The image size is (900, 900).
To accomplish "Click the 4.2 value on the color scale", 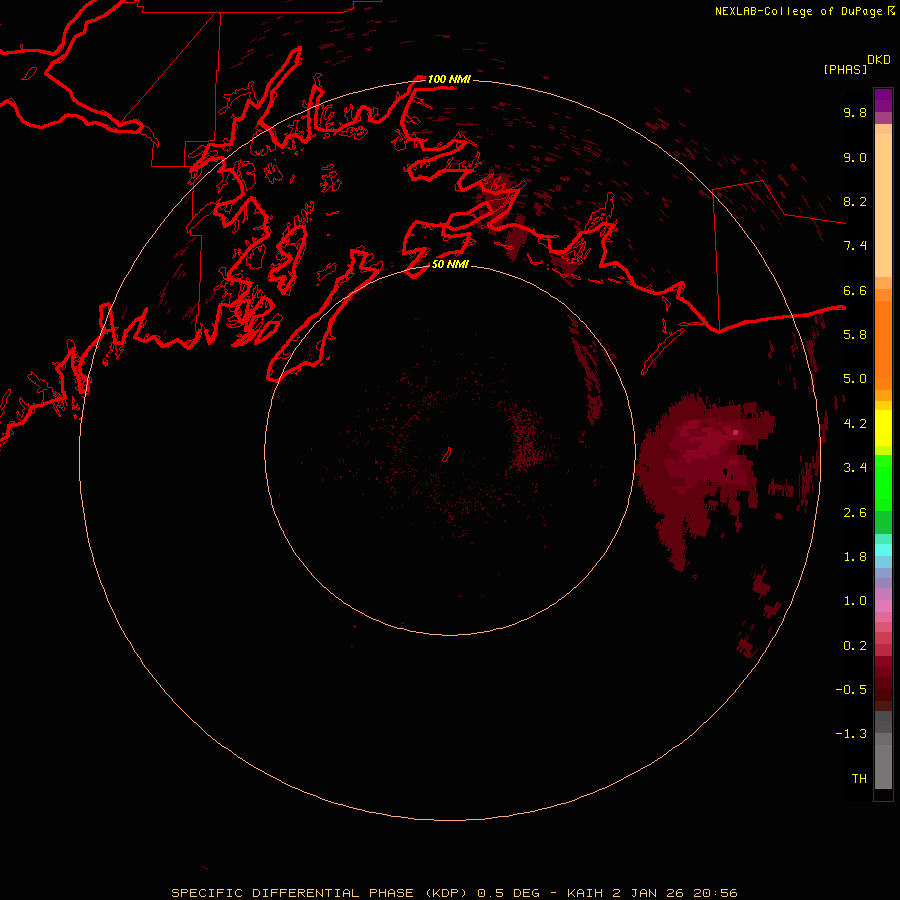I will [x=855, y=424].
